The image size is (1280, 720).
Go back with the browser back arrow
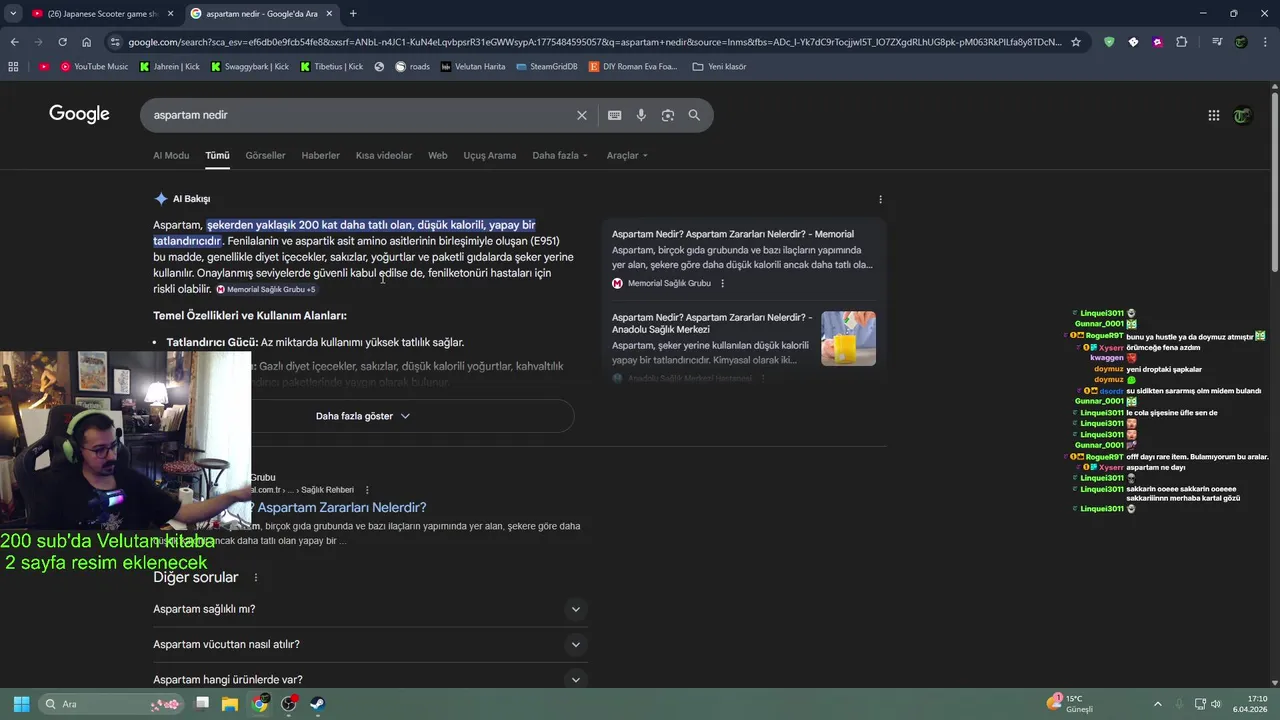(x=14, y=42)
